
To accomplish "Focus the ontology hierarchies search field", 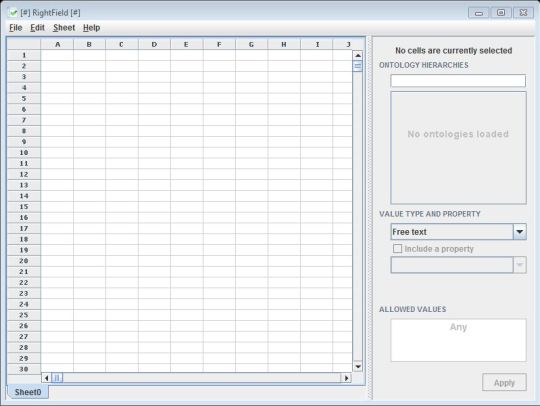I will (458, 81).
